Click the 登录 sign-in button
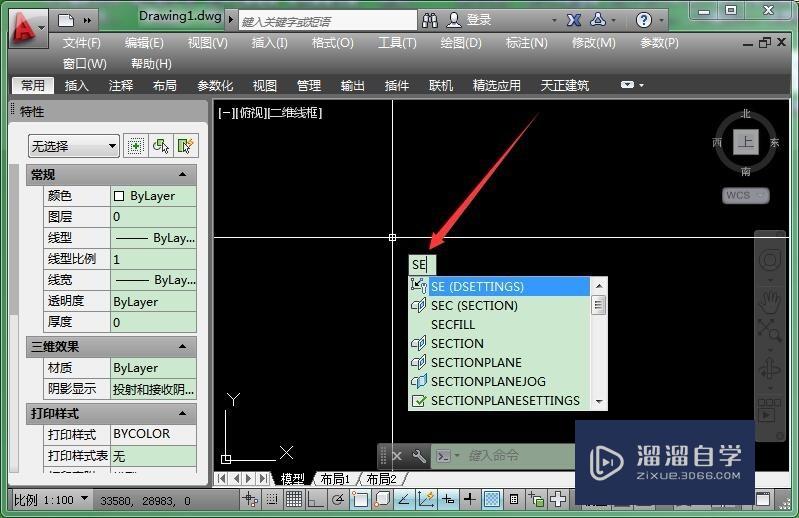799x518 pixels. pyautogui.click(x=469, y=20)
